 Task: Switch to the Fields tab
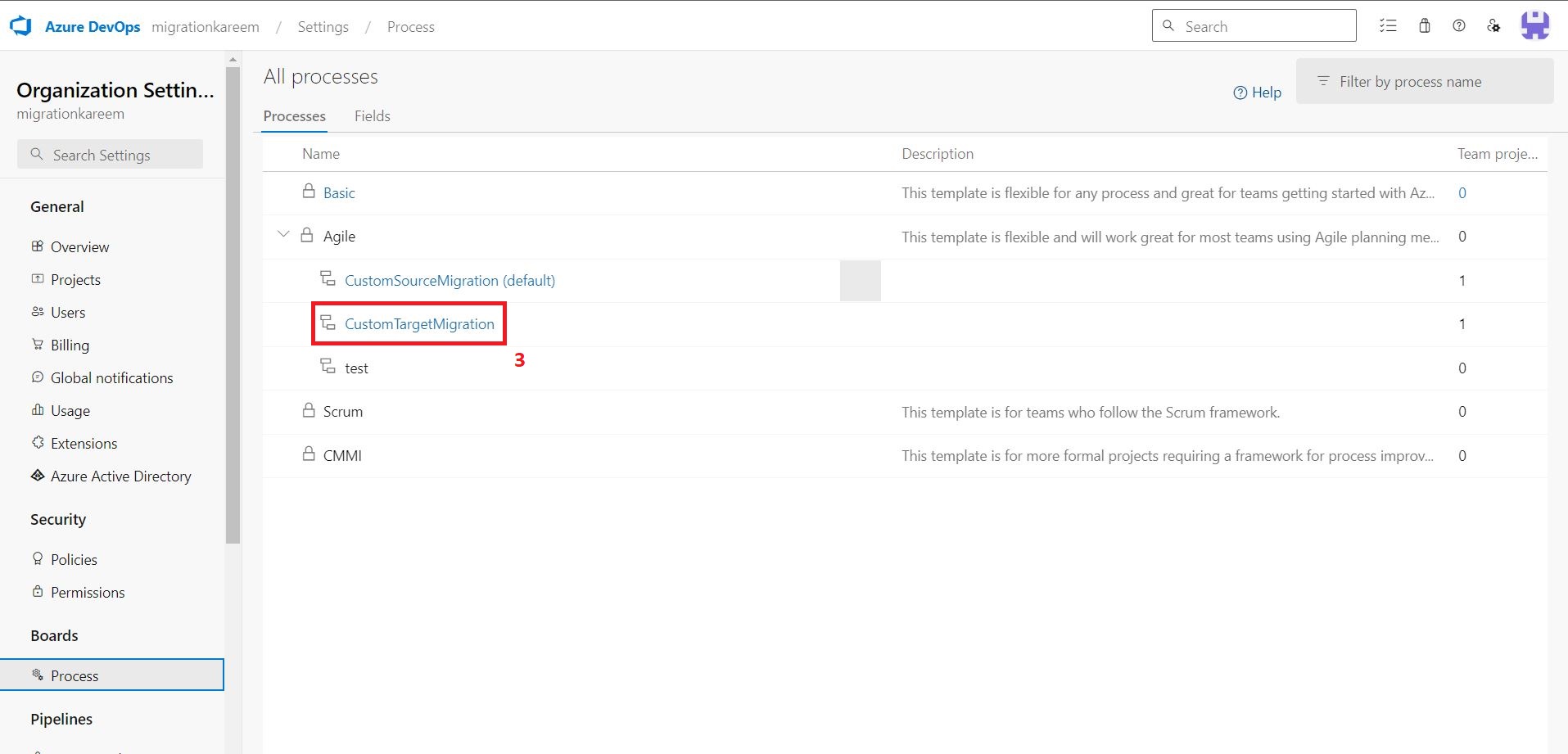pos(373,115)
